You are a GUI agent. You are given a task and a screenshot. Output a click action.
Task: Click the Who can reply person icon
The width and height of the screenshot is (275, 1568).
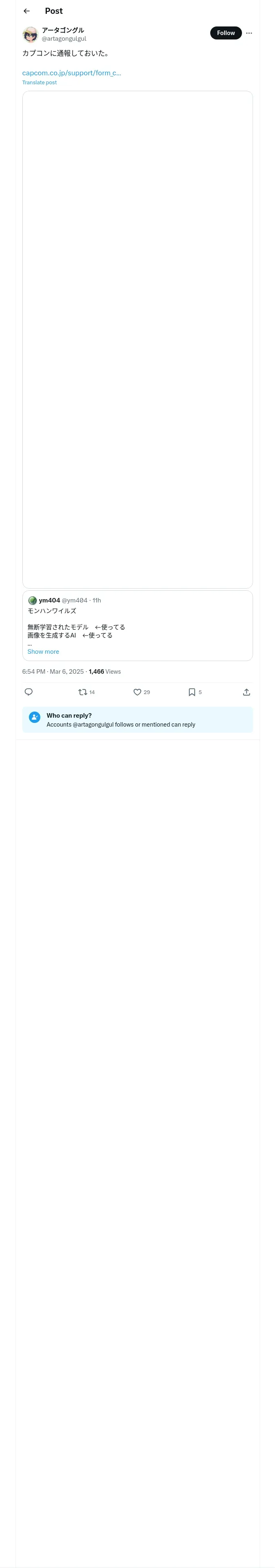click(x=35, y=718)
